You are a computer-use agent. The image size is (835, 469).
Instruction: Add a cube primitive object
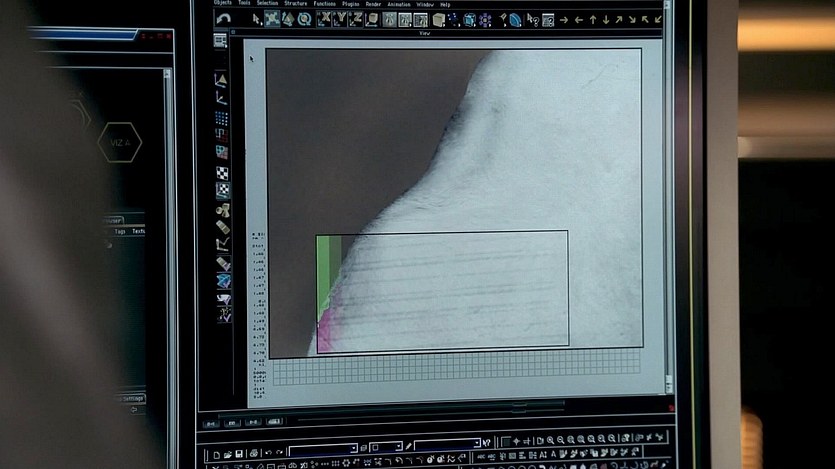[438, 20]
